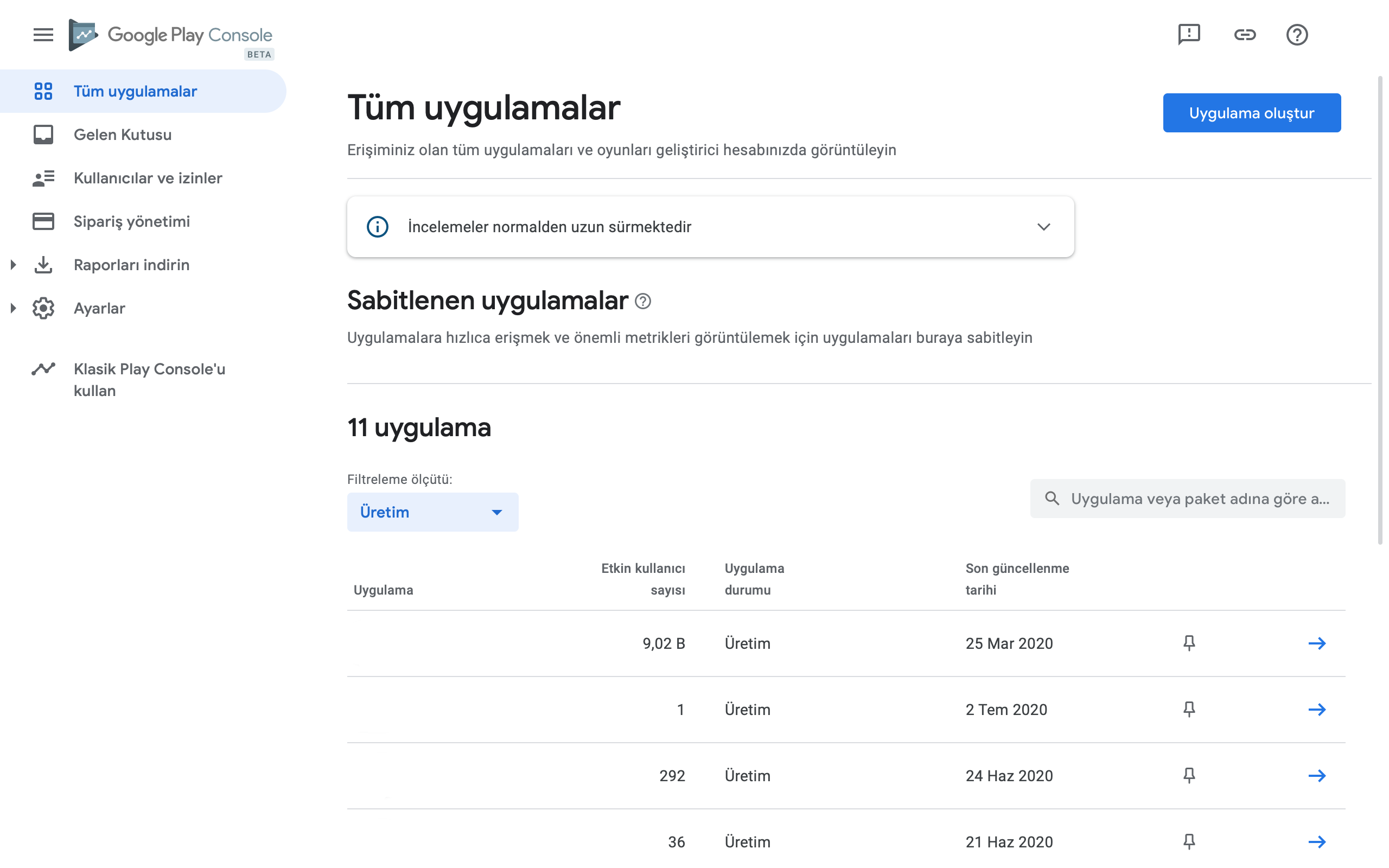1389x868 pixels.
Task: Expand the Ayarlar submenu arrow
Action: coord(13,308)
